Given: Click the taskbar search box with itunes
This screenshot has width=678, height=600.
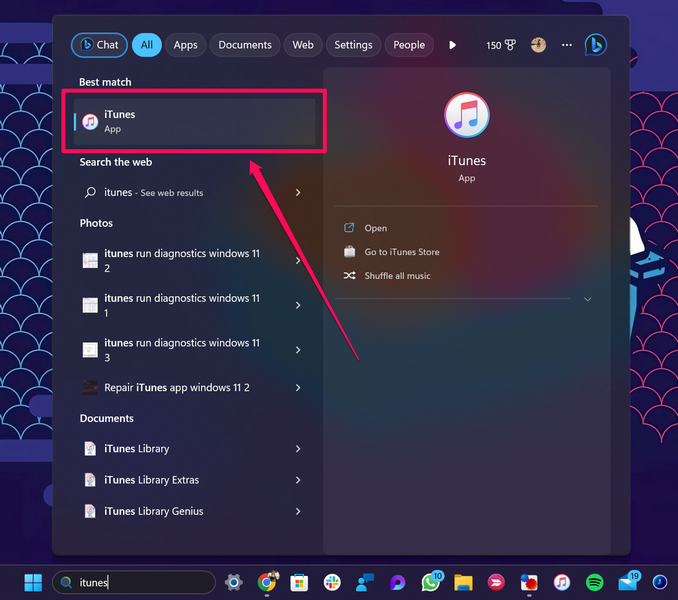Looking at the screenshot, I should [135, 582].
